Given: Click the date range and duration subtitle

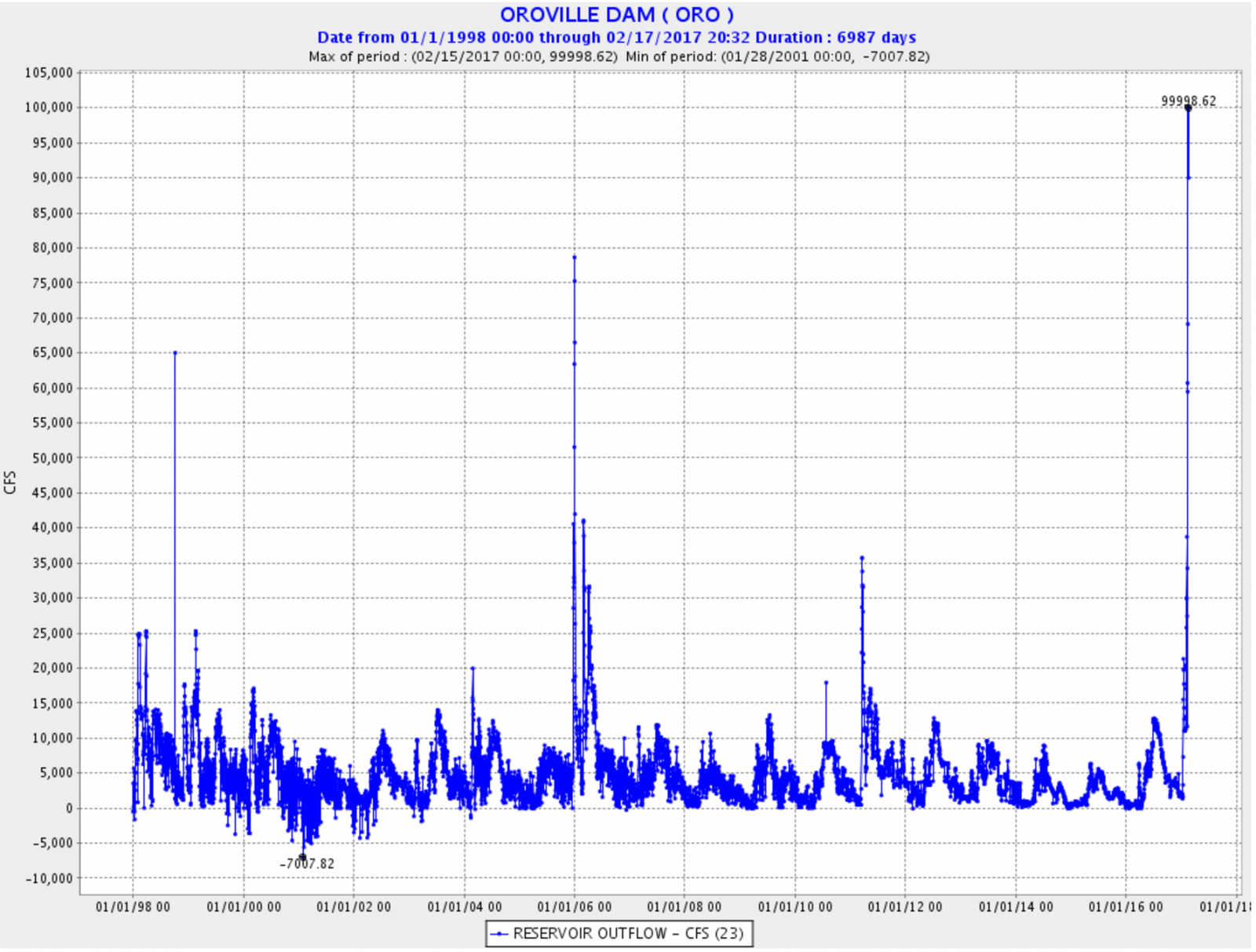Looking at the screenshot, I should click(x=616, y=38).
